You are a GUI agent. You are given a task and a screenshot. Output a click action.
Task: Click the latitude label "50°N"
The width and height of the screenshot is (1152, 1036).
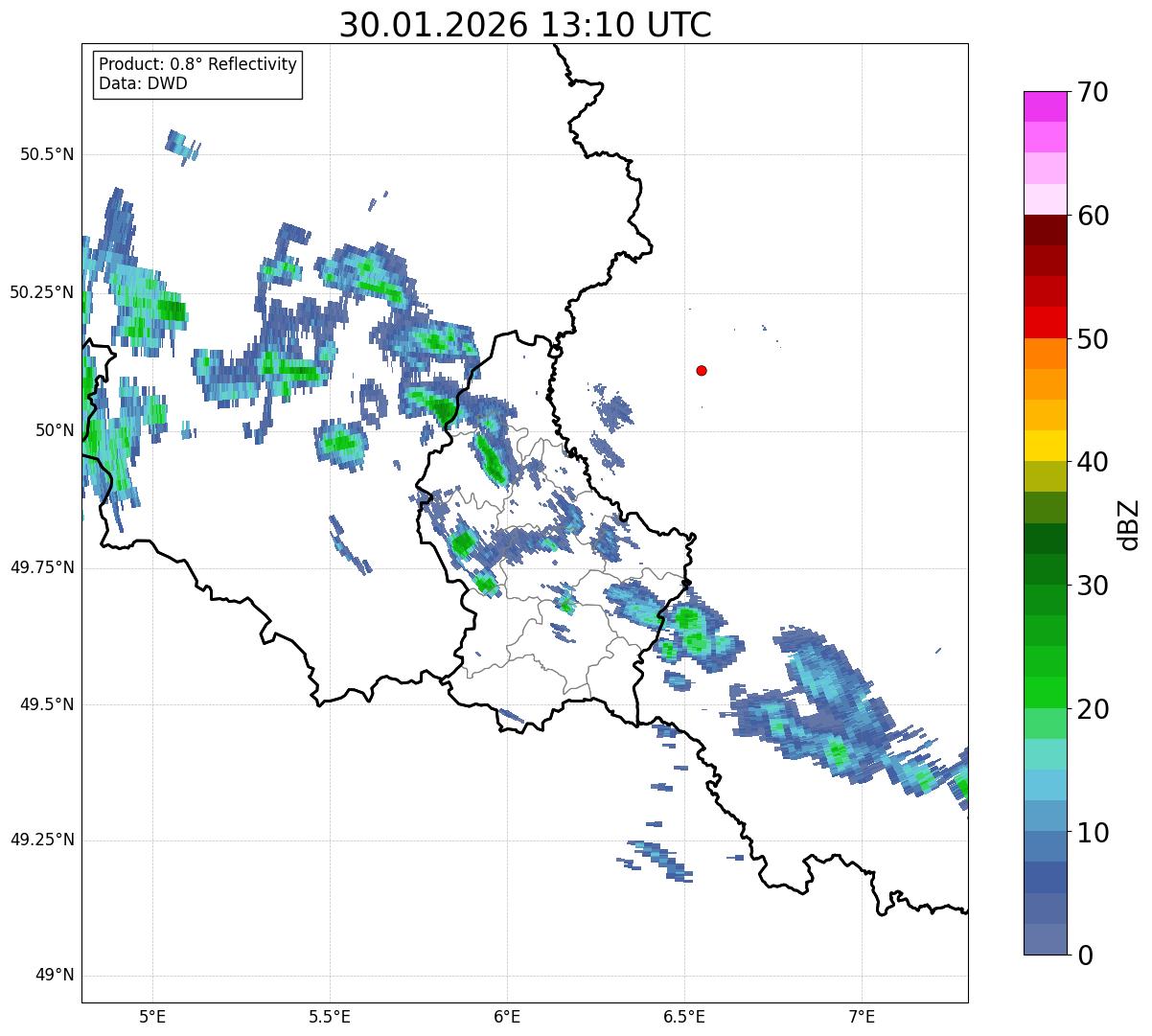point(55,430)
